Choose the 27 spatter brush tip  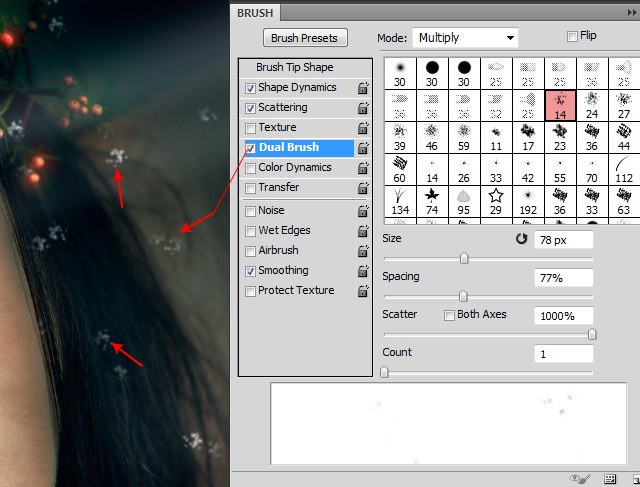[x=624, y=106]
